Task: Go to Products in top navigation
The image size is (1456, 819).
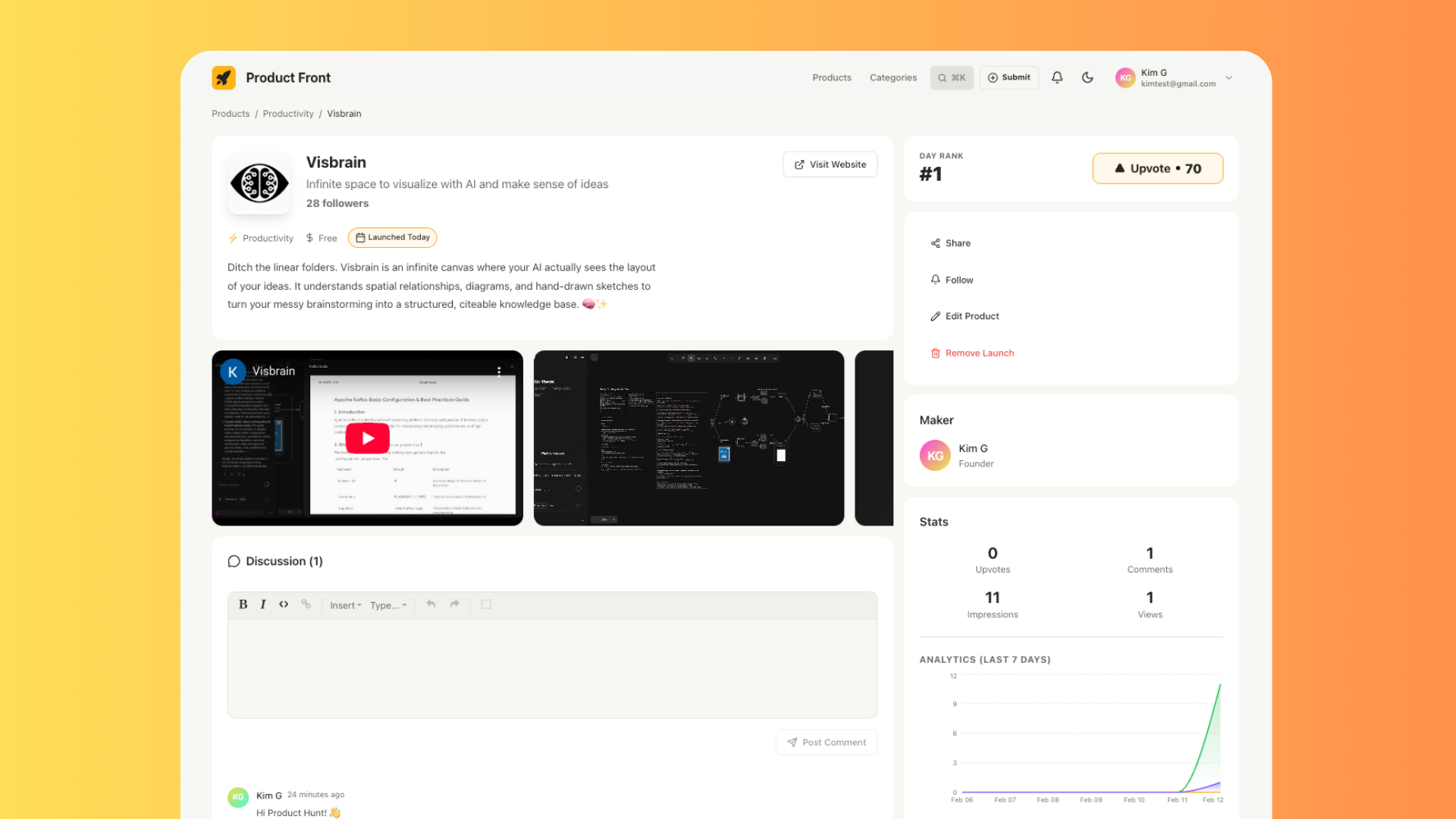Action: coord(831,77)
